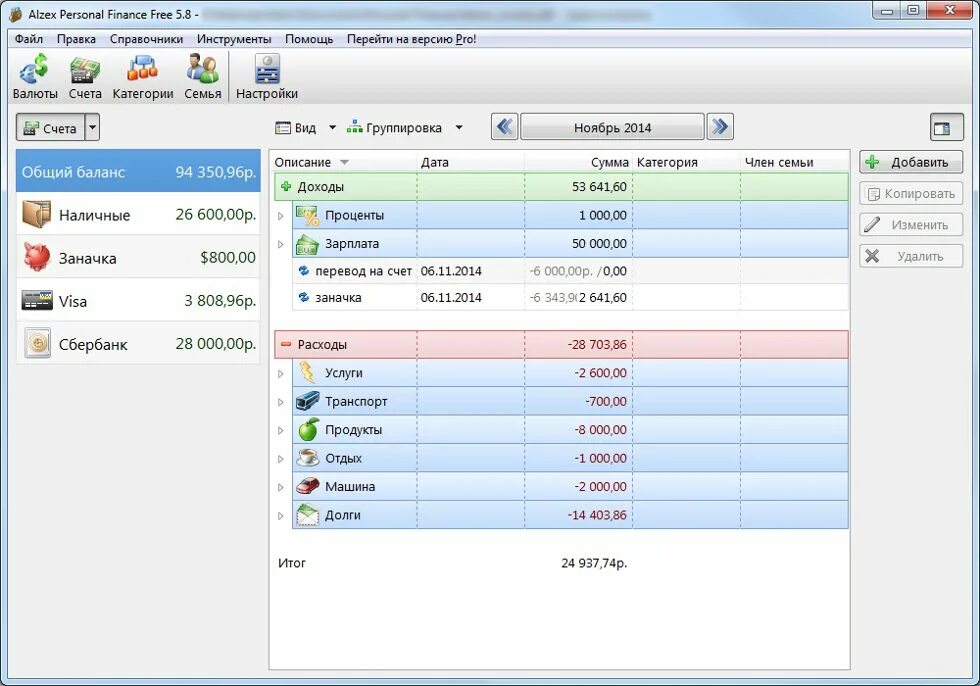Open the Группировка grouping dropdown
The height and width of the screenshot is (686, 980).
(404, 127)
